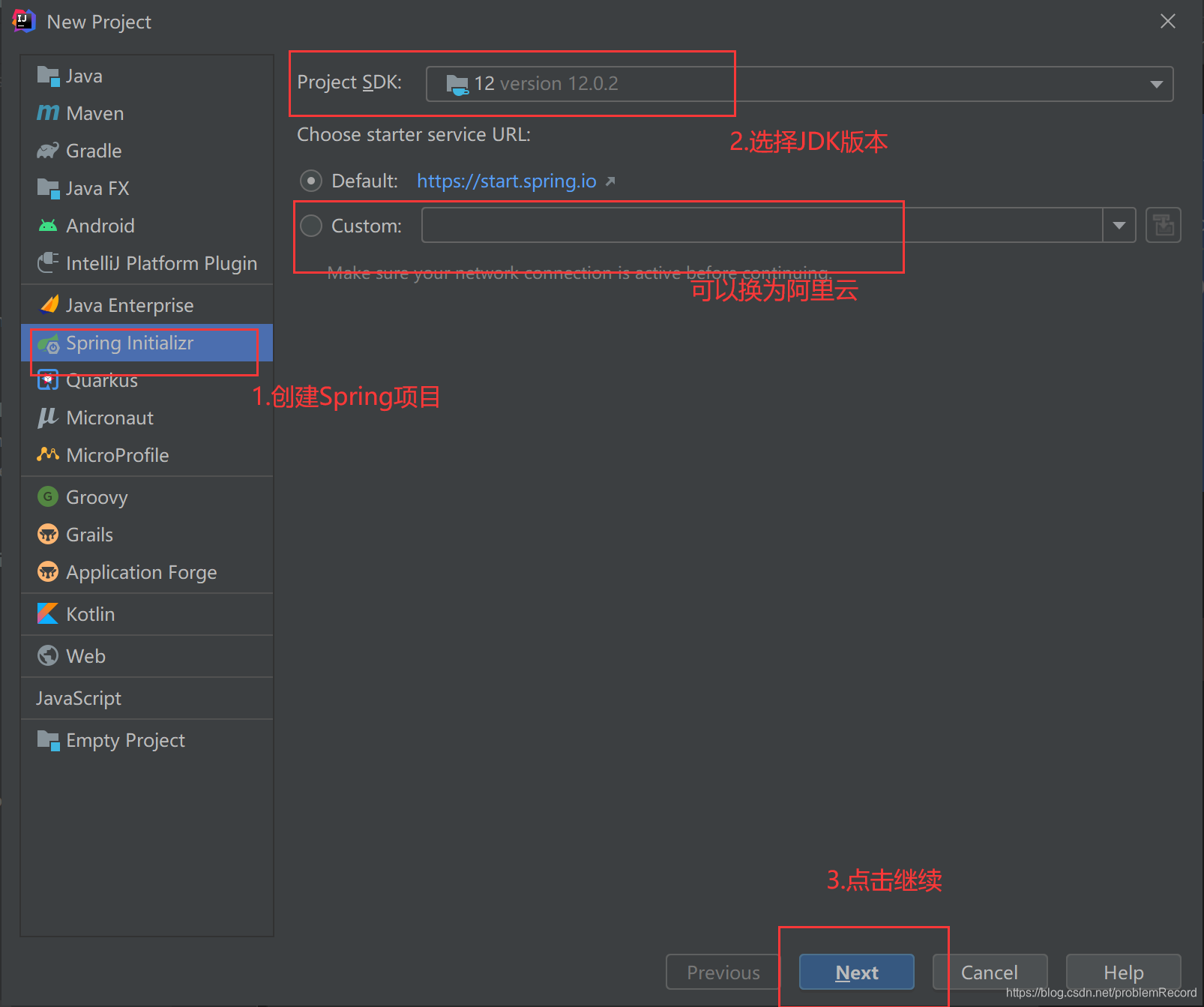Image resolution: width=1204 pixels, height=1007 pixels.
Task: Select the Gradle project type
Action: 147,151
